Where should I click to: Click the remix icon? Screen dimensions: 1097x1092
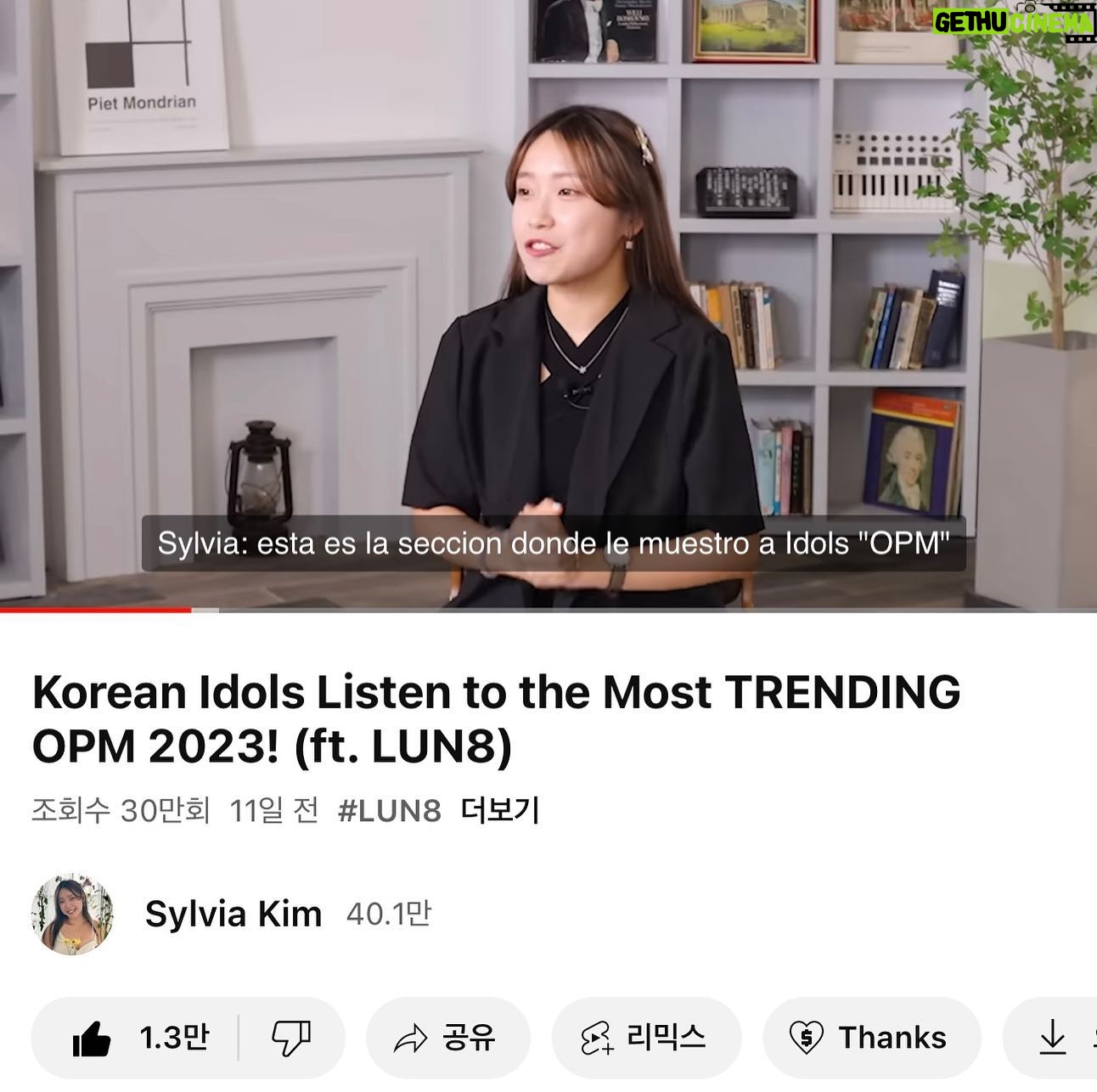click(597, 1038)
